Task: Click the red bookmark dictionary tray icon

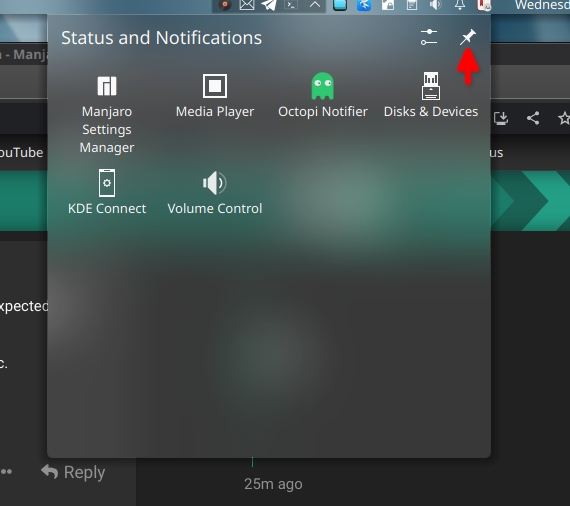Action: point(484,5)
